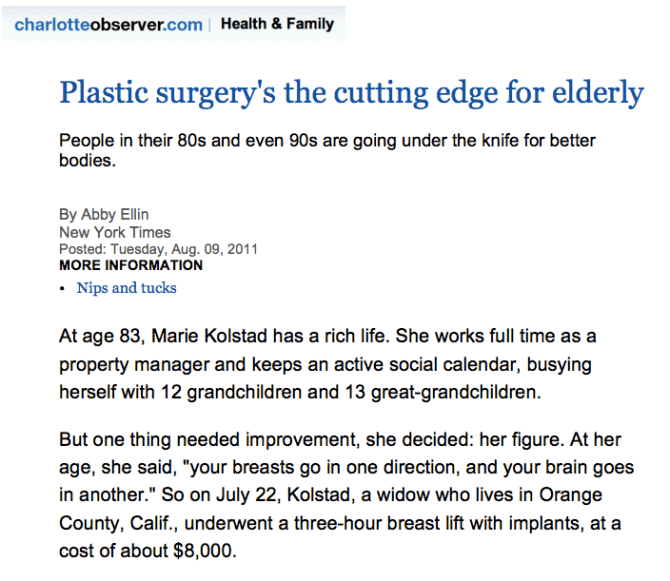Click the bullet before "Nips and tucks"
This screenshot has width=670, height=581.
62,289
